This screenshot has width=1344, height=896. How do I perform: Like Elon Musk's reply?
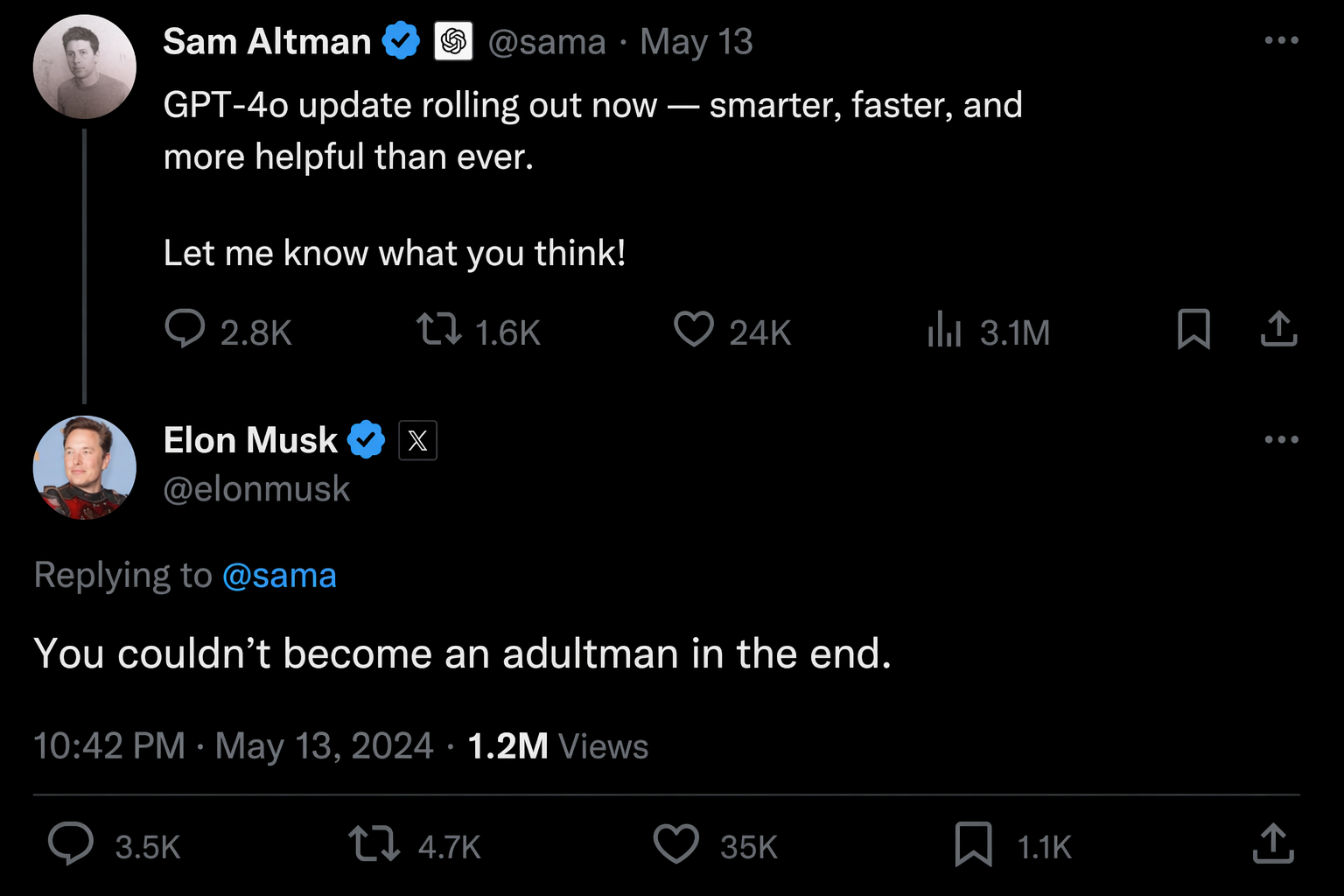(x=676, y=844)
